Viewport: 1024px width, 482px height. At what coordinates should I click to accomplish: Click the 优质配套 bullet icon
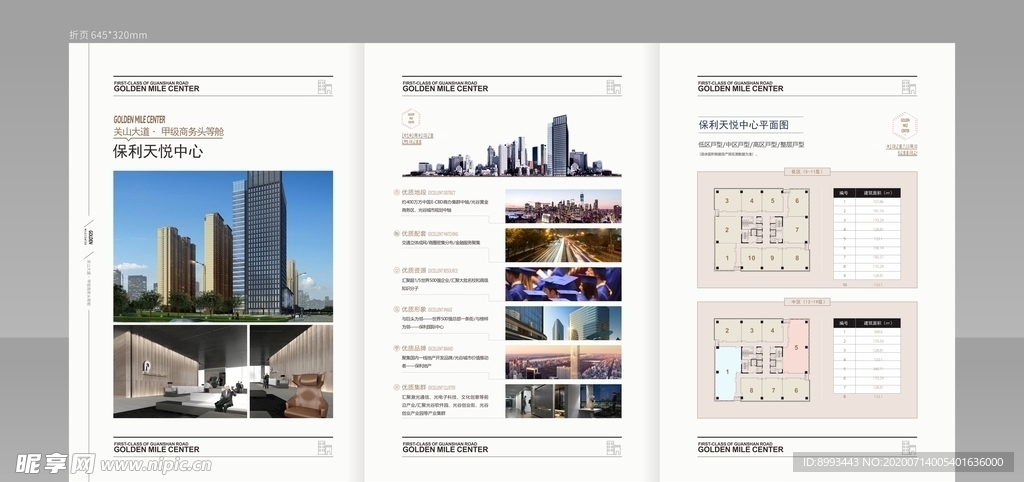(x=397, y=232)
